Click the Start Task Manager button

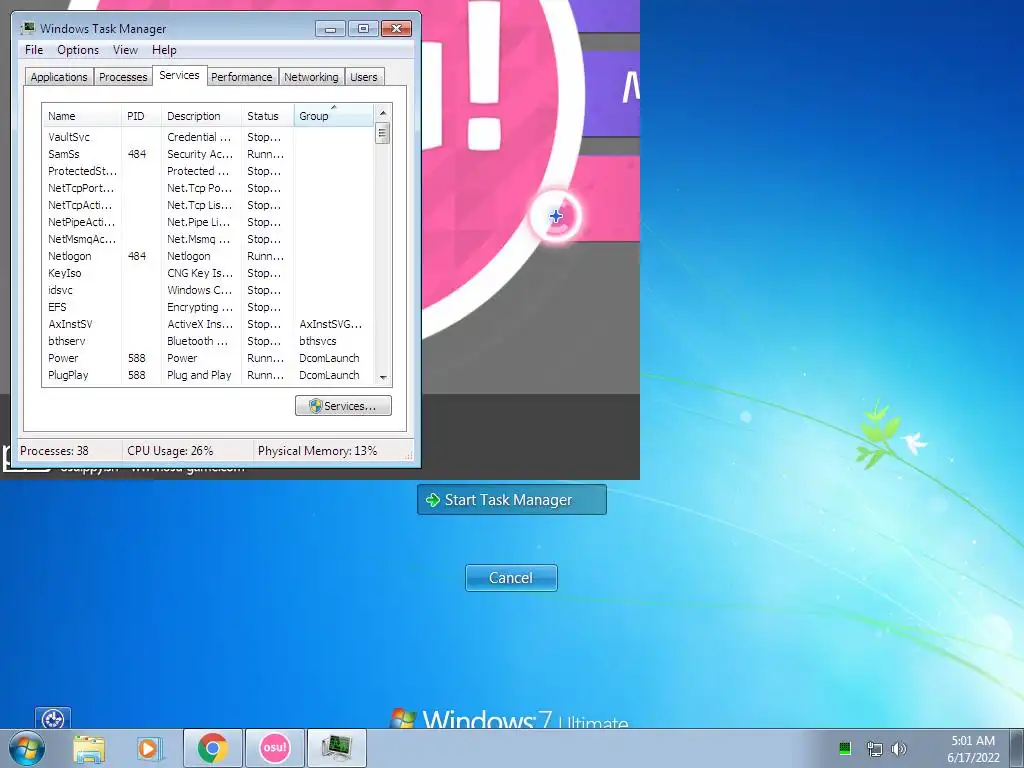[x=511, y=500]
